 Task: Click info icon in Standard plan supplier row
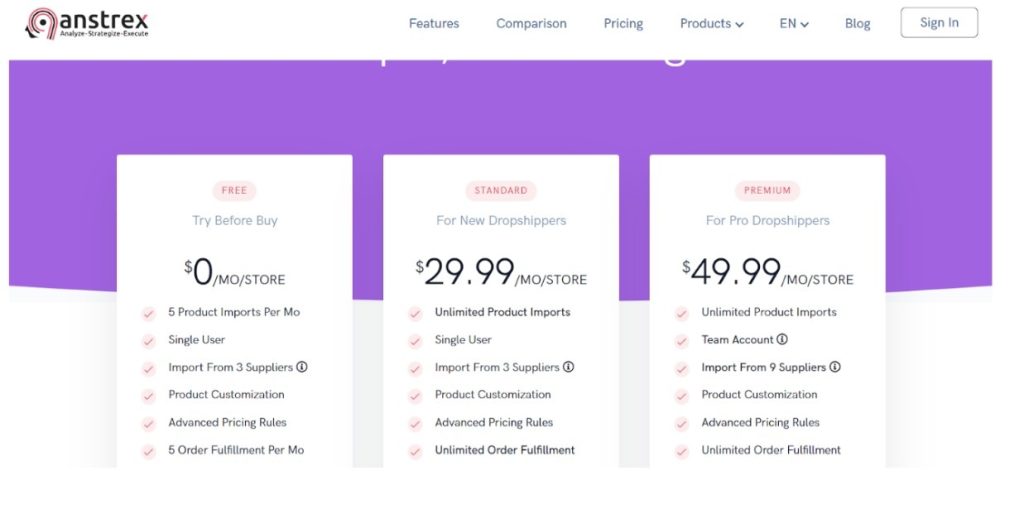click(568, 367)
